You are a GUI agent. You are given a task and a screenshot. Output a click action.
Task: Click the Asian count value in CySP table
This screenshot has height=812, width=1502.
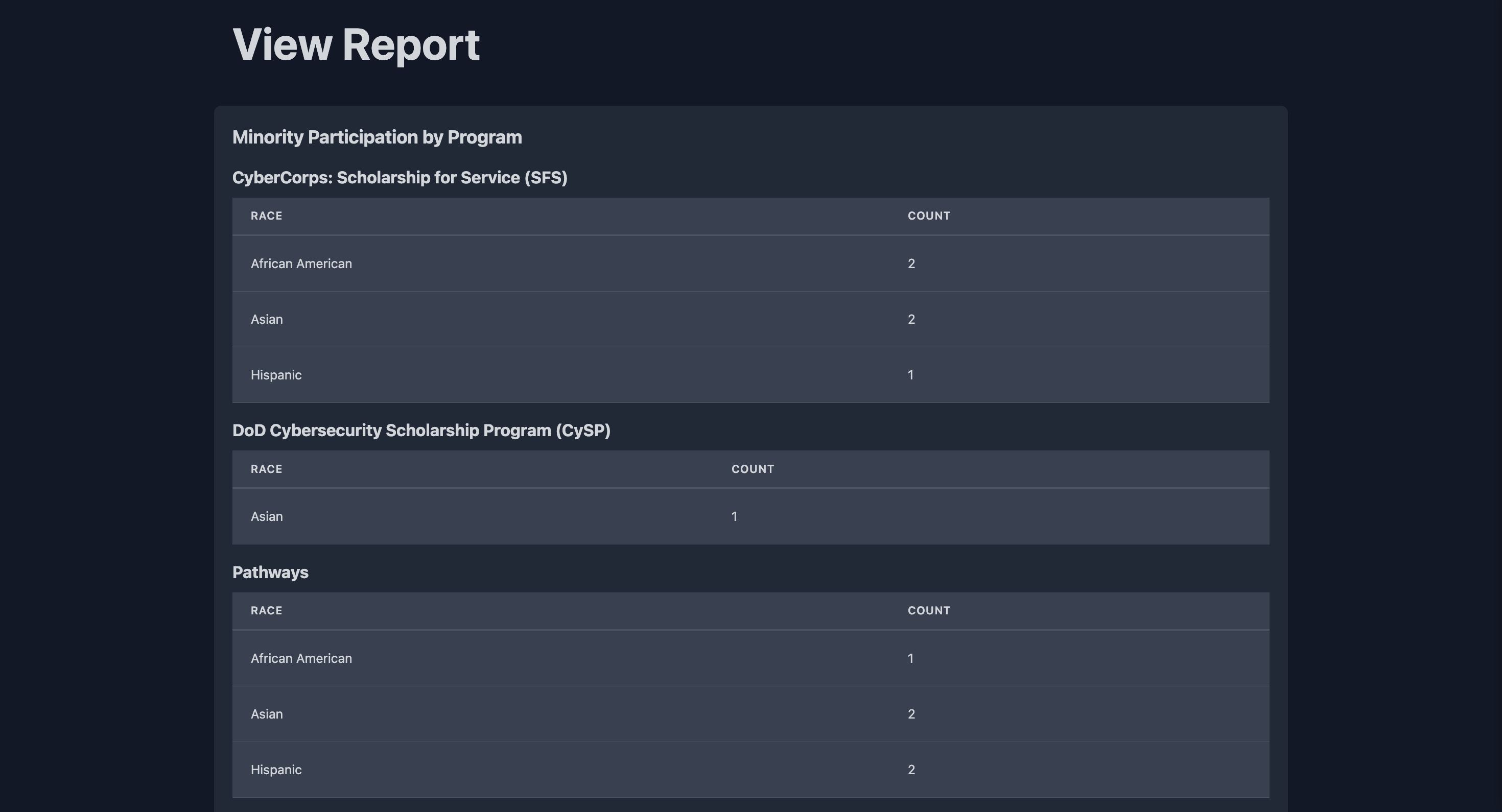(x=734, y=517)
